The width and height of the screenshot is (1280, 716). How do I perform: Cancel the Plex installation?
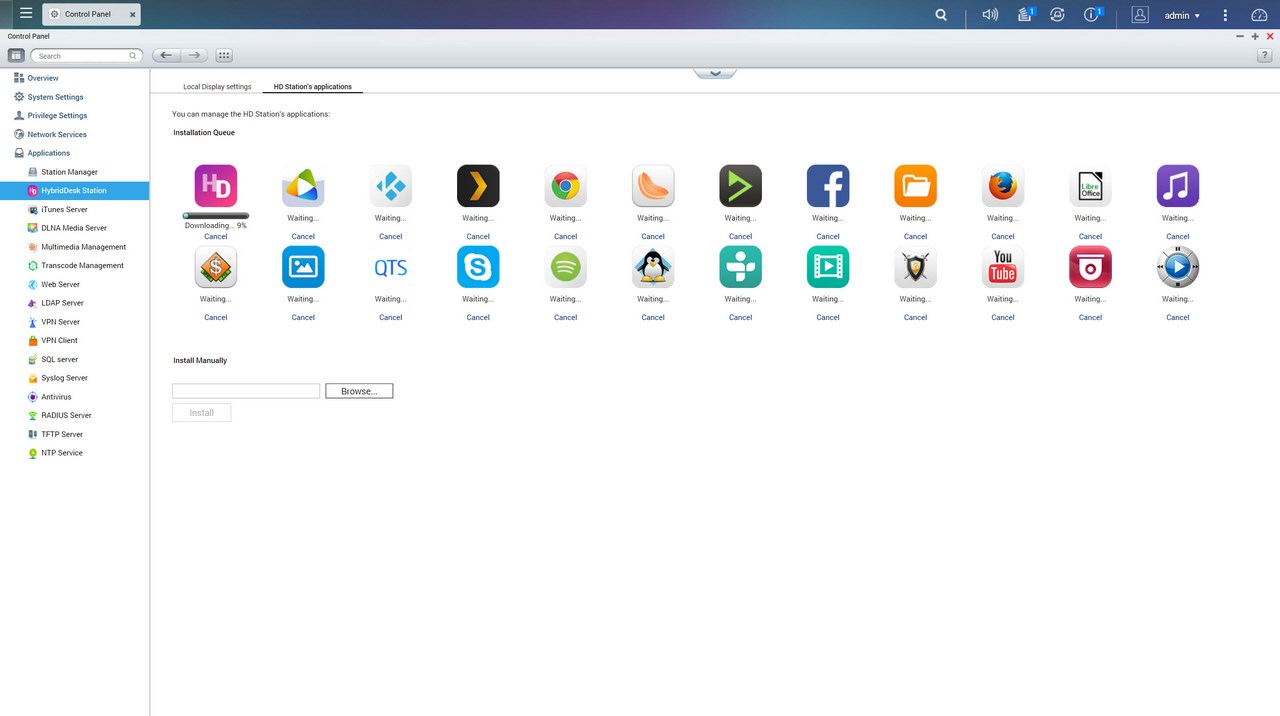point(478,237)
